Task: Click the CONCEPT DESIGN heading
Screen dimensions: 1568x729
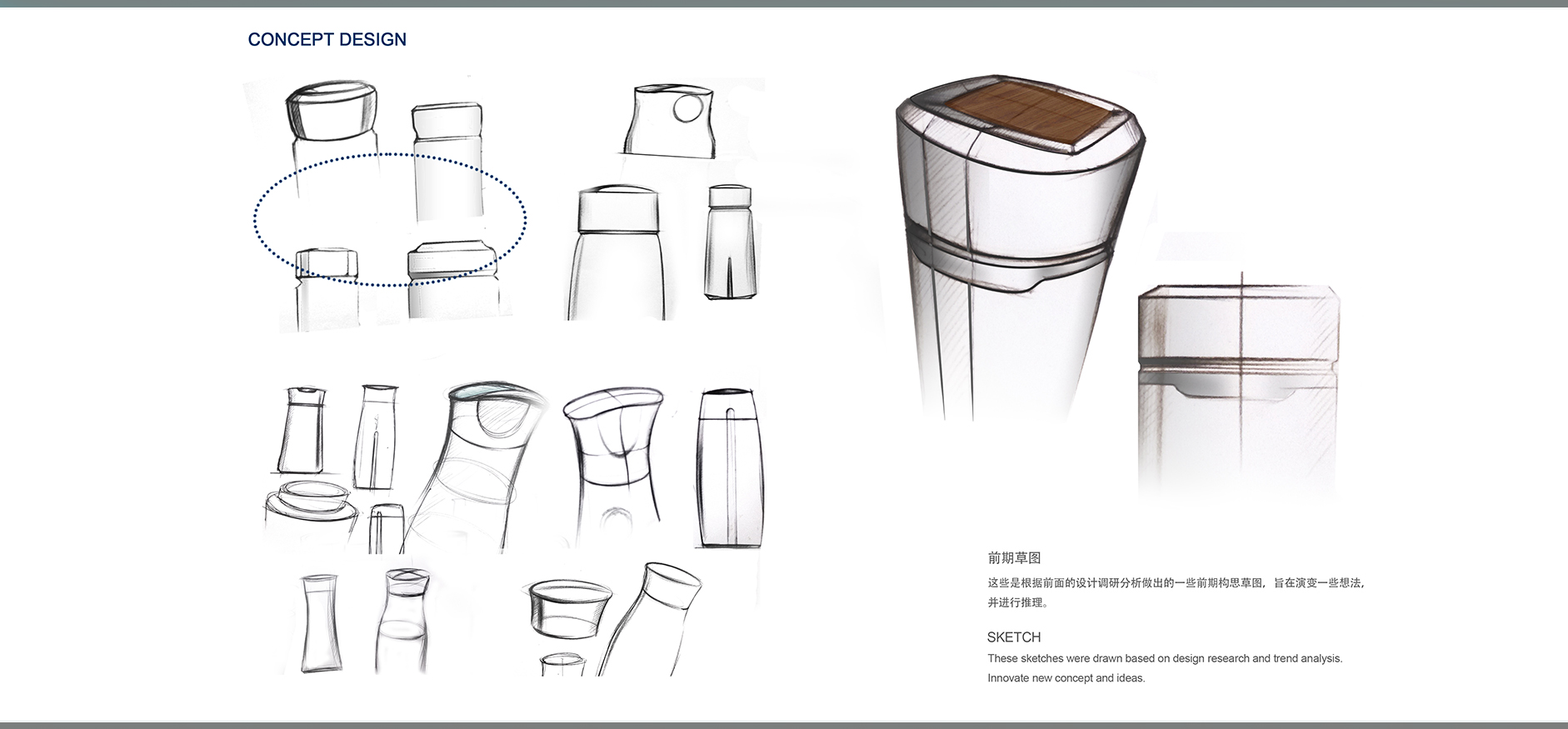Action: point(327,40)
